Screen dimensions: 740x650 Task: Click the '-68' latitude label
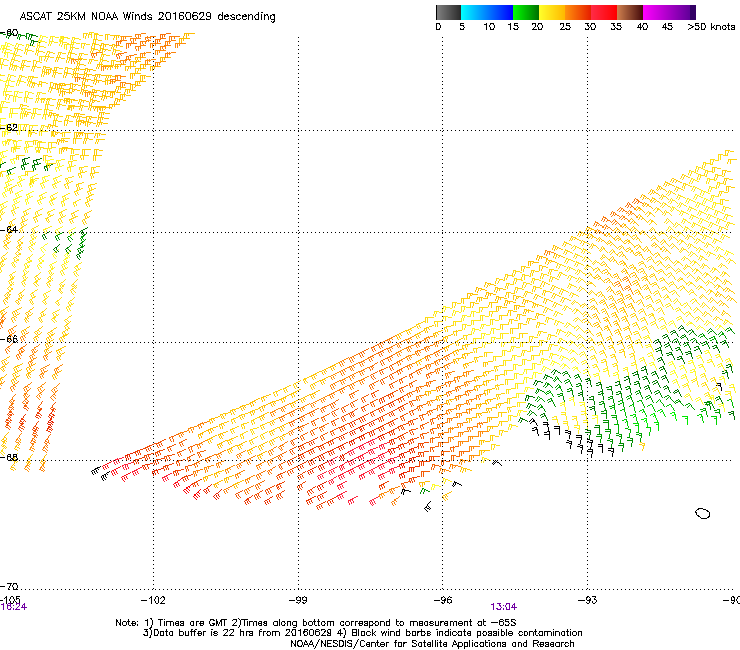[x=9, y=458]
